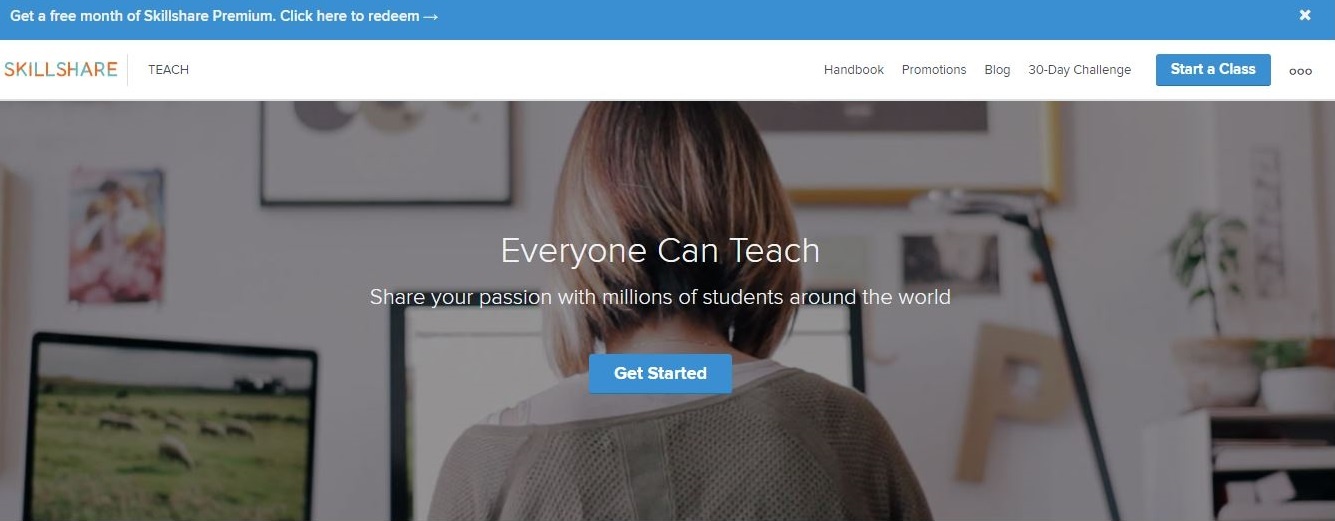Click the arrow after 'Click here to redeem'
This screenshot has width=1335, height=521.
[431, 17]
